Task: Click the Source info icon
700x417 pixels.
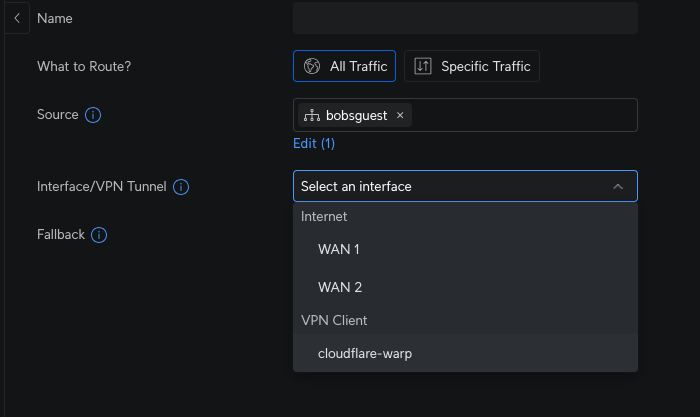Action: point(93,115)
